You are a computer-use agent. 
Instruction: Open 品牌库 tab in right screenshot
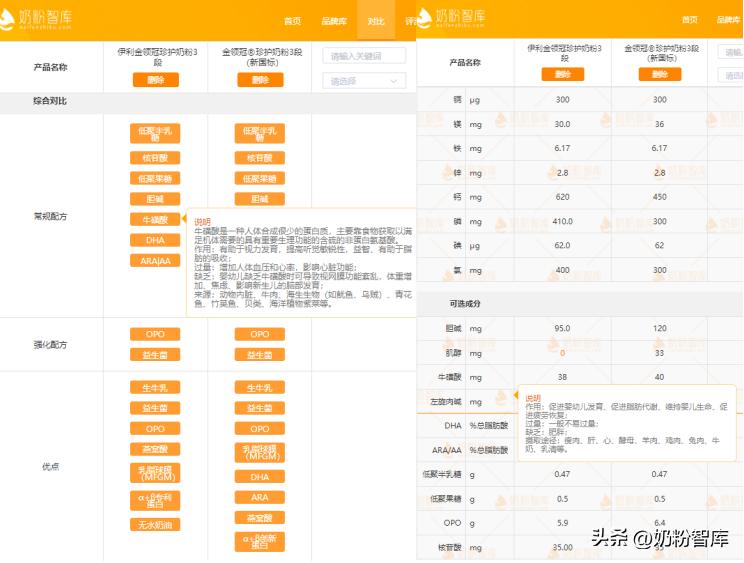click(728, 19)
